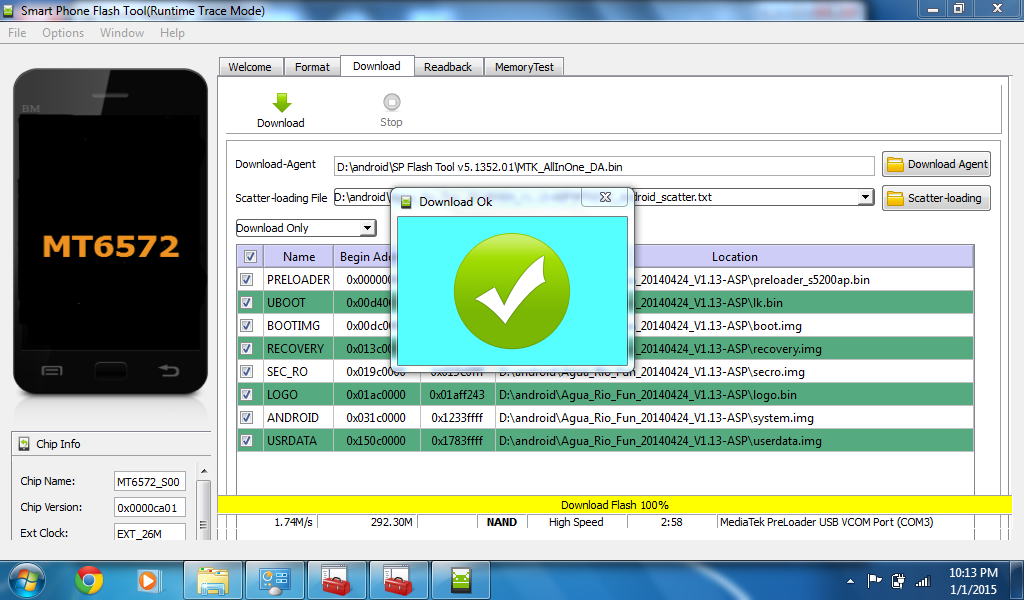
Task: Click the first red toolbox taskbar icon
Action: tap(336, 580)
